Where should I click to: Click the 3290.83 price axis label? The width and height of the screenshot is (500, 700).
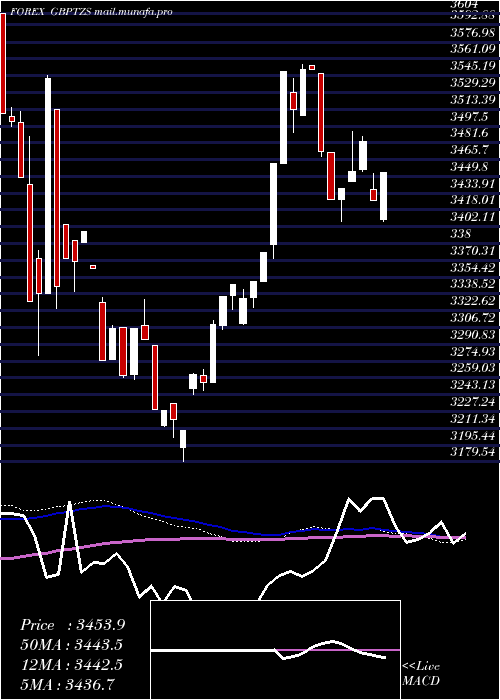pos(473,335)
